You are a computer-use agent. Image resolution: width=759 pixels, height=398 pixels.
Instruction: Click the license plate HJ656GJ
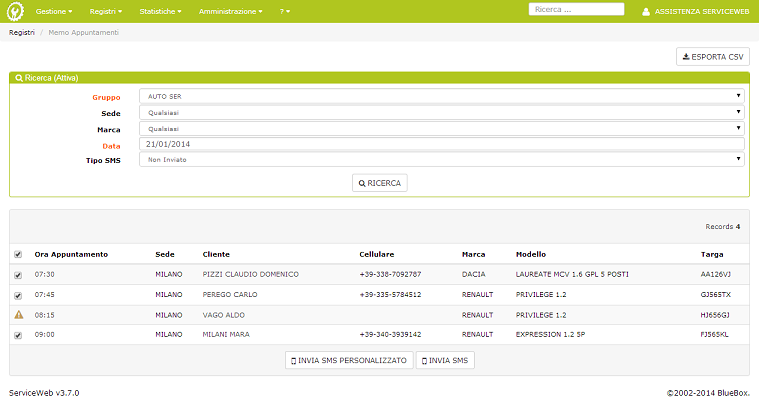[x=714, y=315]
